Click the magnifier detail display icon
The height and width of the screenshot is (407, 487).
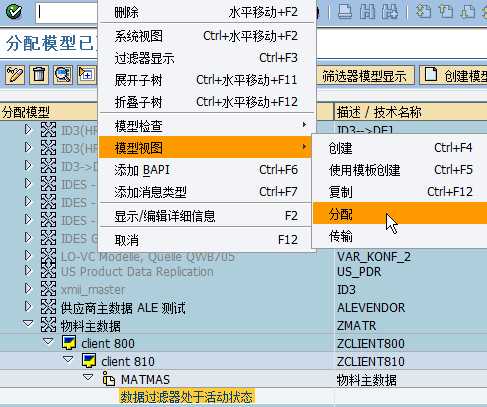(63, 75)
